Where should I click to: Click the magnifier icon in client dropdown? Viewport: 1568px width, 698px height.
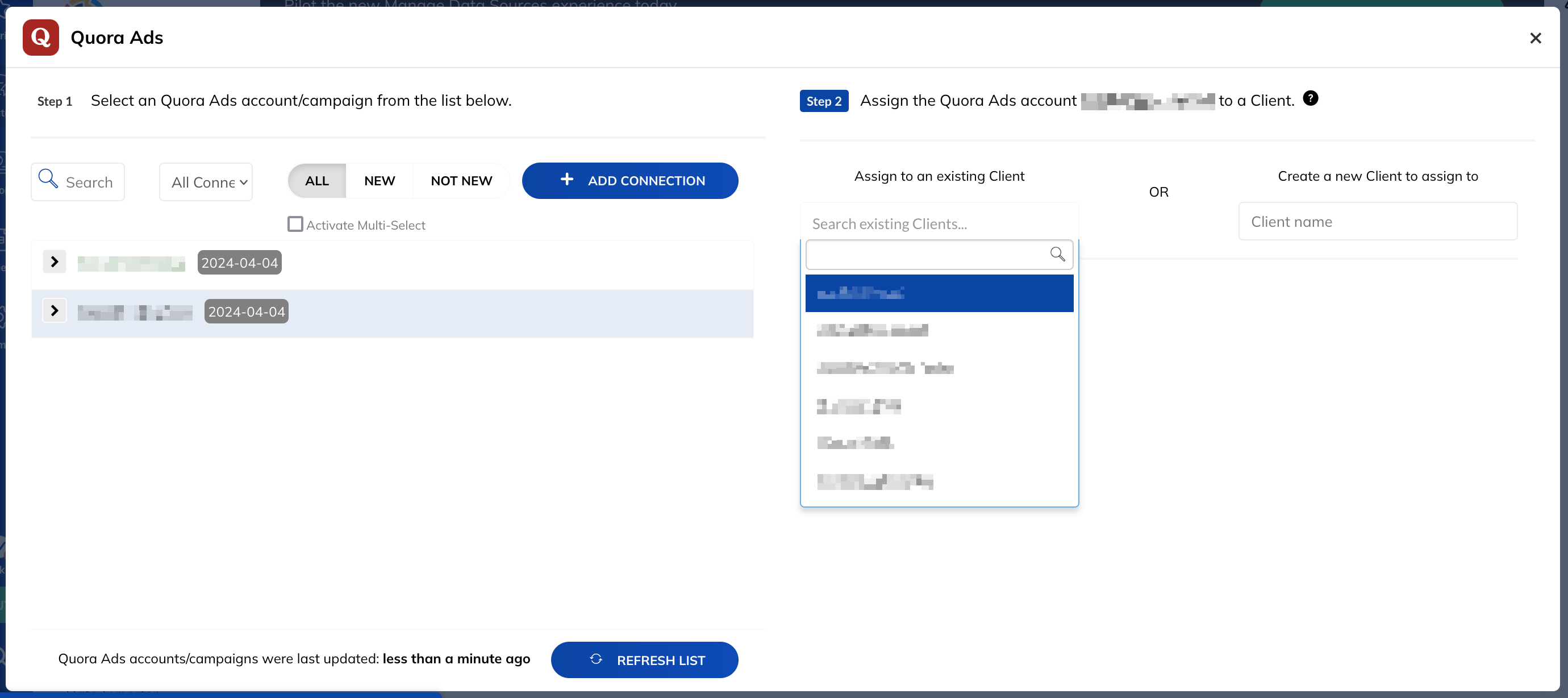[x=1057, y=255]
